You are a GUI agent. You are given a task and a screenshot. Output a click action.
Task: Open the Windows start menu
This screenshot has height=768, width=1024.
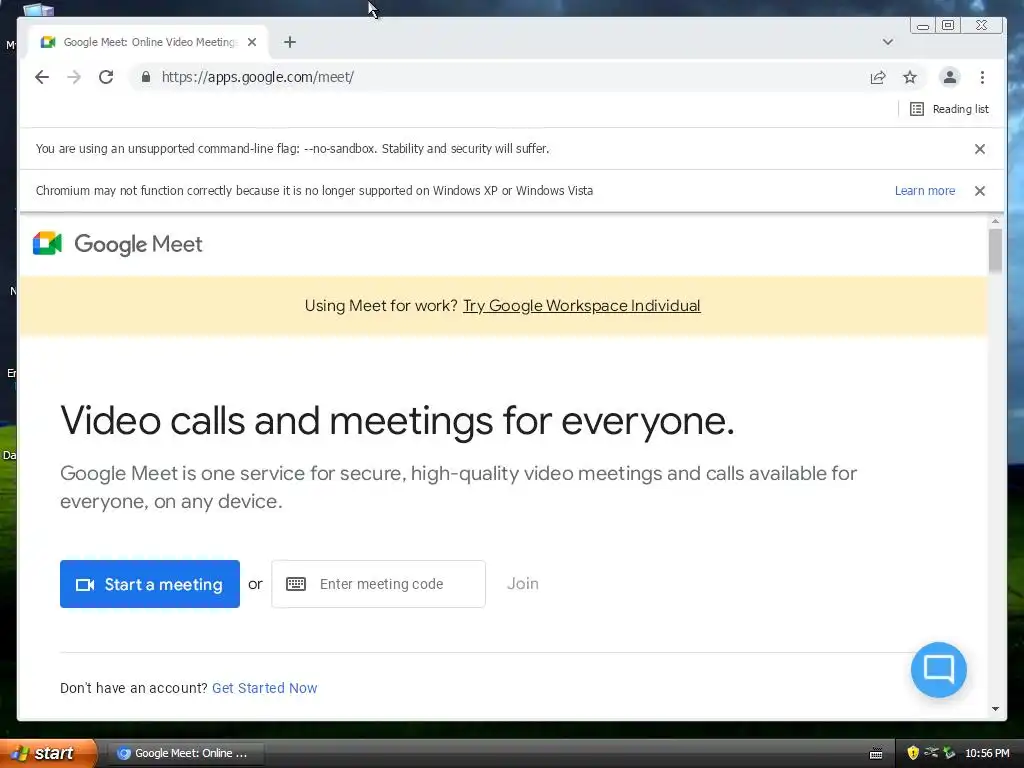tap(48, 753)
